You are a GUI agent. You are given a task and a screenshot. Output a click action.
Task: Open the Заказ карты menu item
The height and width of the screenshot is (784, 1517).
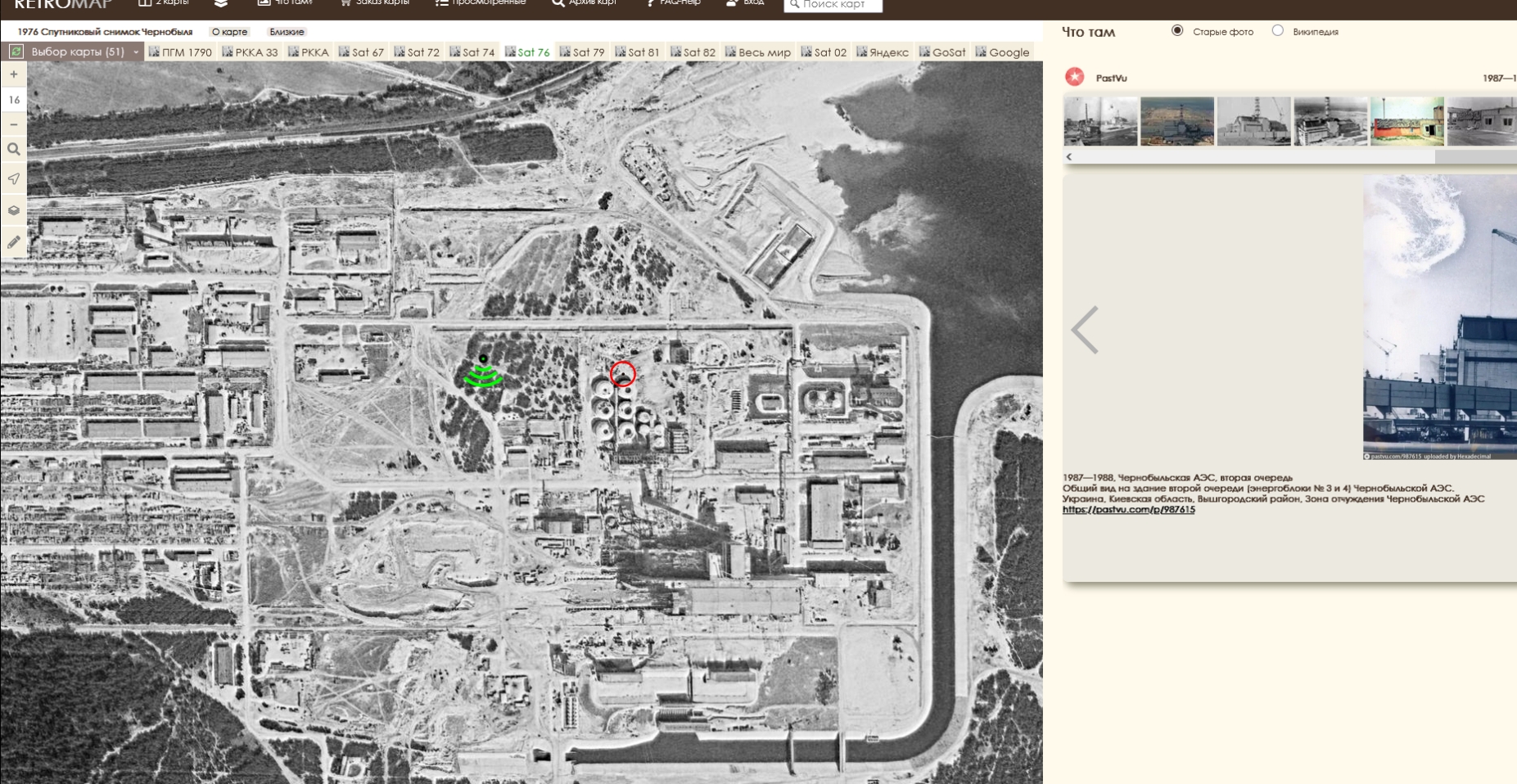374,3
